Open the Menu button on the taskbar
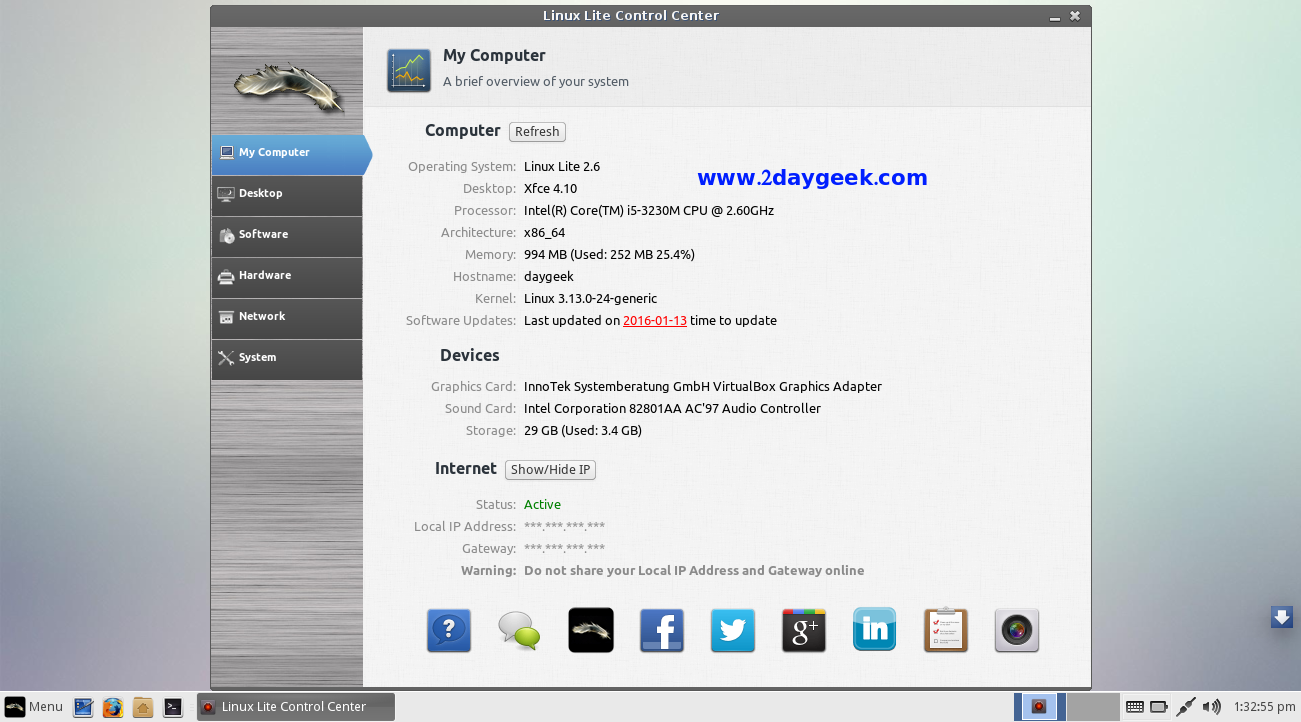 click(x=34, y=707)
